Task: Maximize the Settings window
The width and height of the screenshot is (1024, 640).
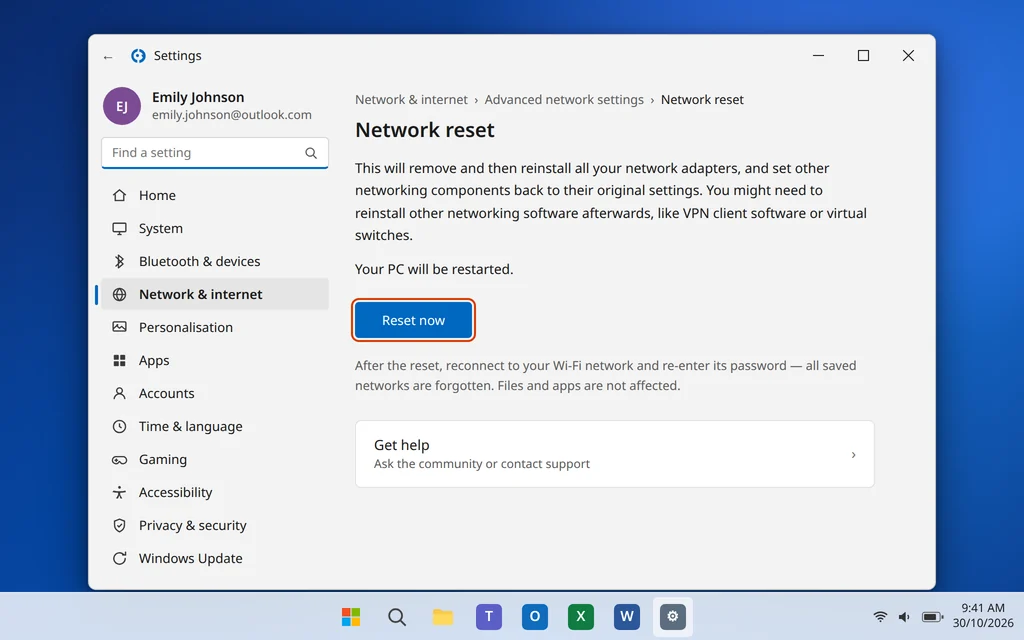Action: coord(863,56)
